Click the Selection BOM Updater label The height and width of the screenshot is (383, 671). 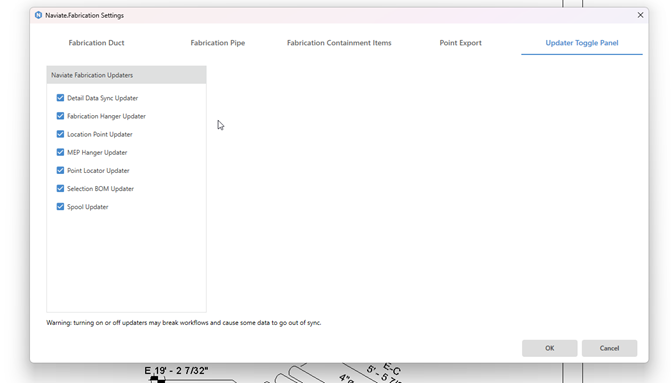pos(100,189)
